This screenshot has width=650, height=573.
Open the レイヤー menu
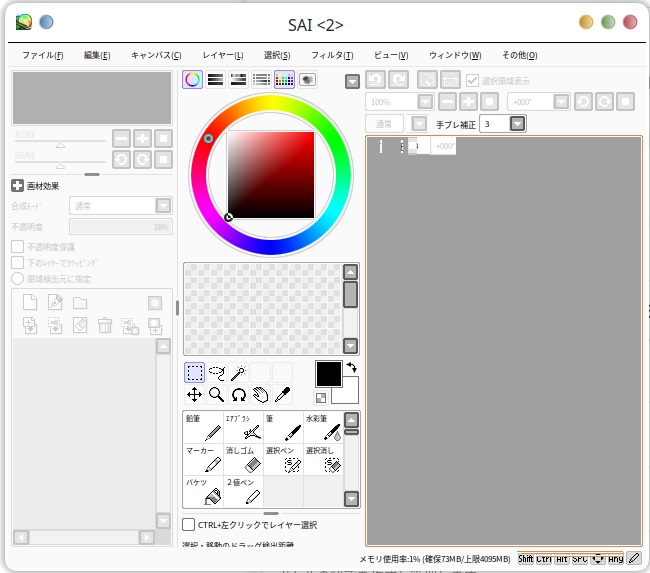(222, 55)
